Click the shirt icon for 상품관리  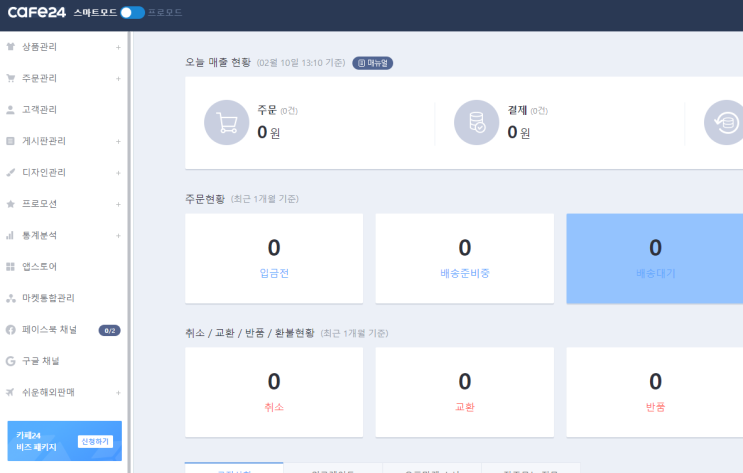coord(10,46)
